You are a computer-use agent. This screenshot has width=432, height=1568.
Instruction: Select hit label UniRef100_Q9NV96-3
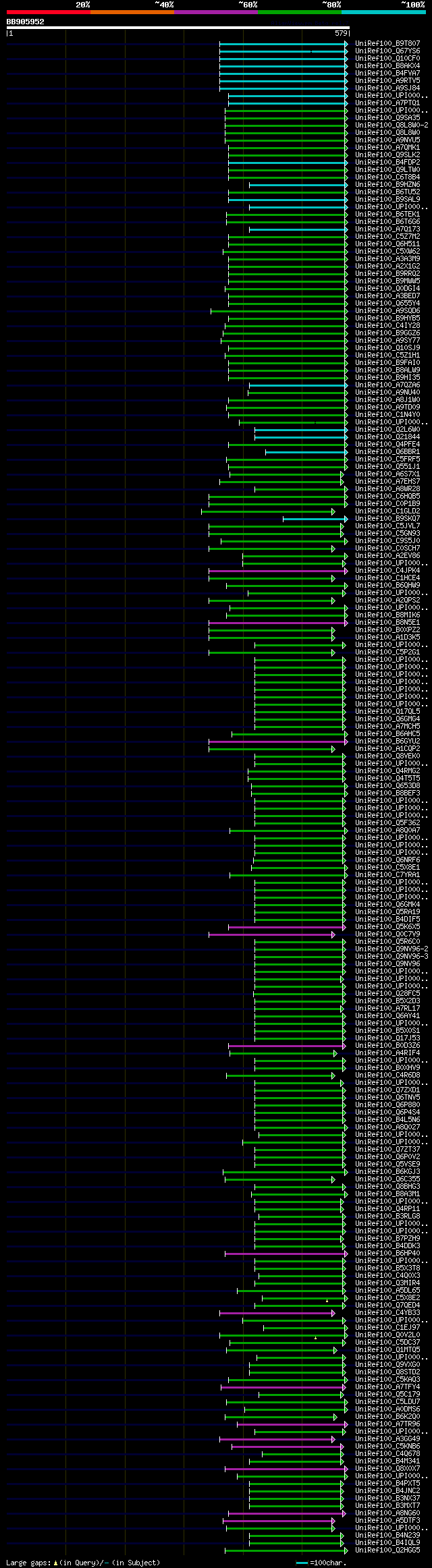(391, 957)
